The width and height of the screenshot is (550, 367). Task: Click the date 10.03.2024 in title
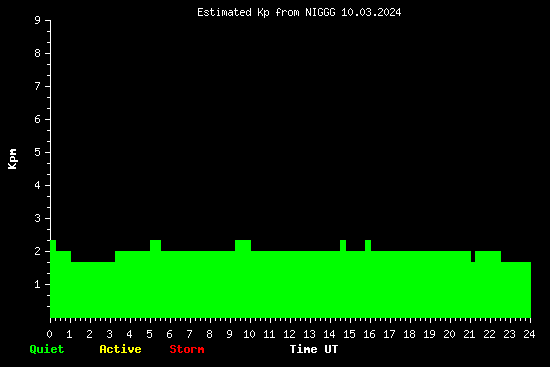[371, 12]
